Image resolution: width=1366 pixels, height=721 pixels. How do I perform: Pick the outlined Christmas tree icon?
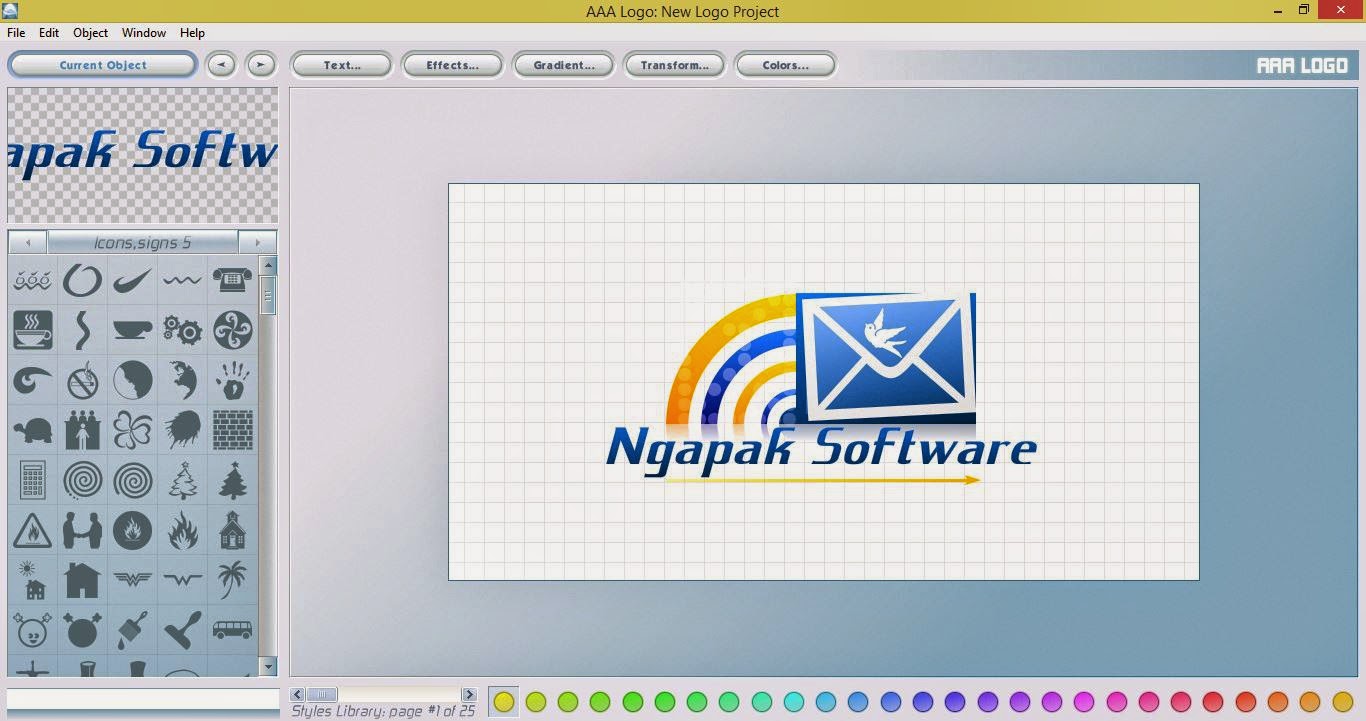182,480
